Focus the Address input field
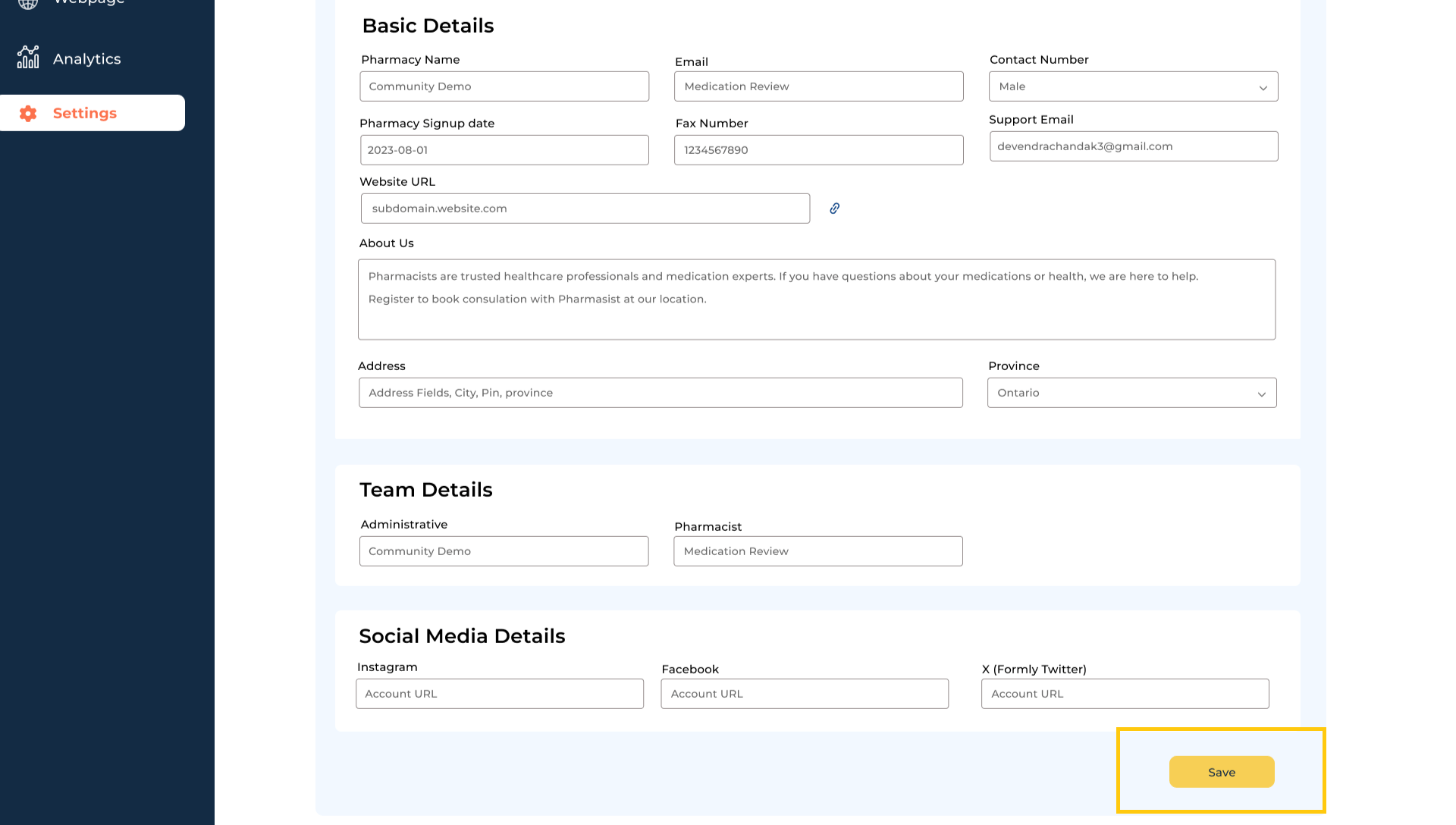Image resolution: width=1456 pixels, height=825 pixels. tap(660, 393)
